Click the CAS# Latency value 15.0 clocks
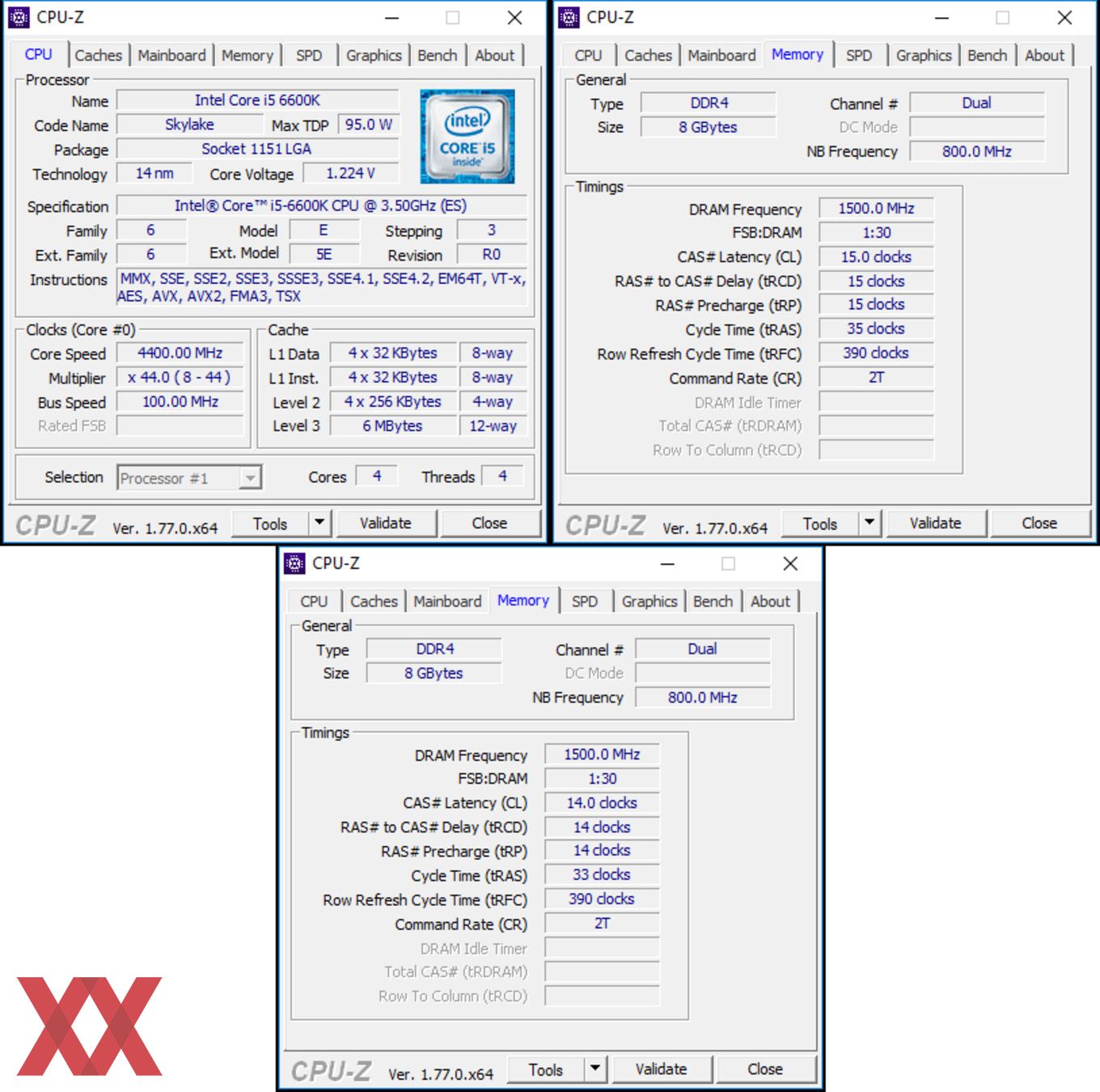 click(877, 256)
